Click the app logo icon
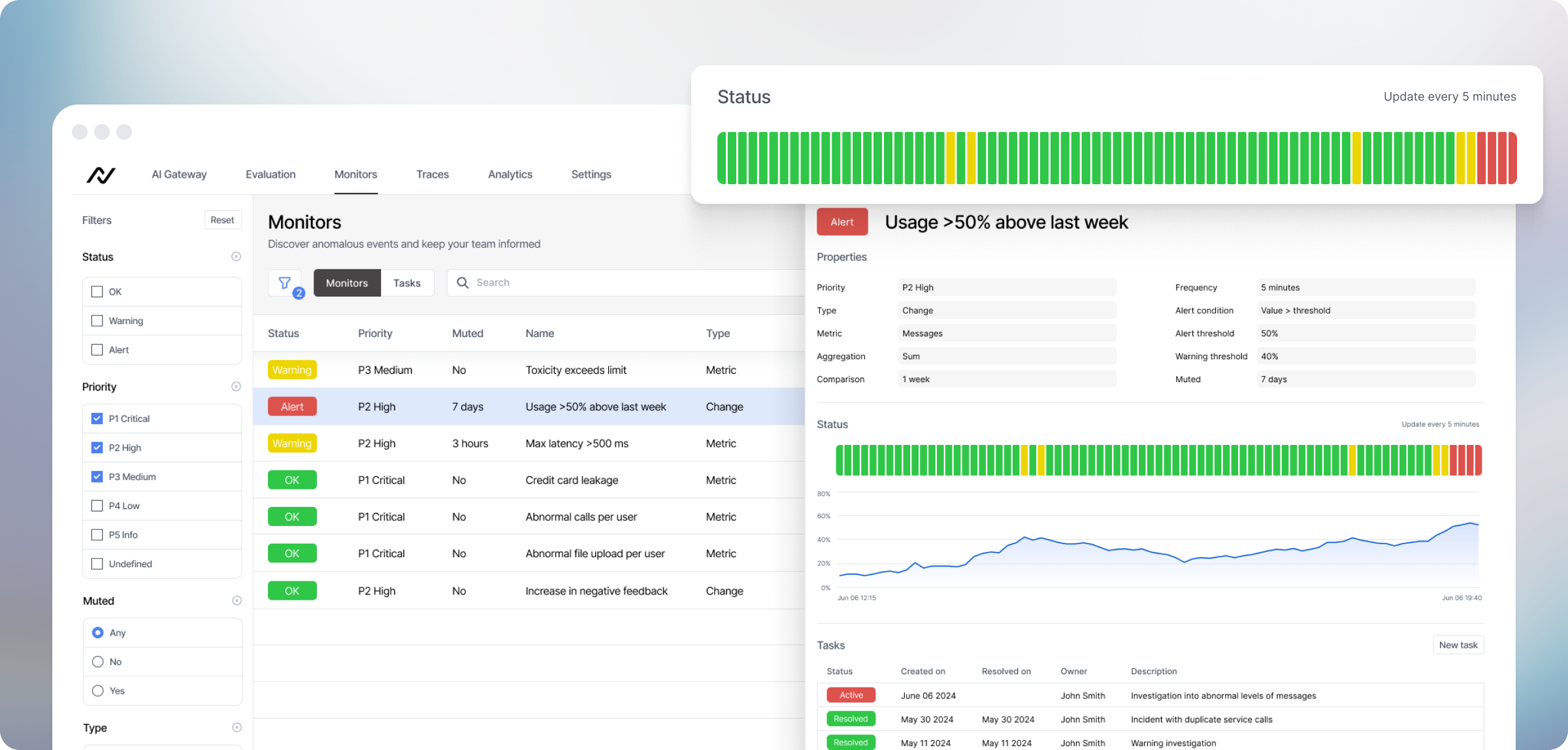 [101, 175]
